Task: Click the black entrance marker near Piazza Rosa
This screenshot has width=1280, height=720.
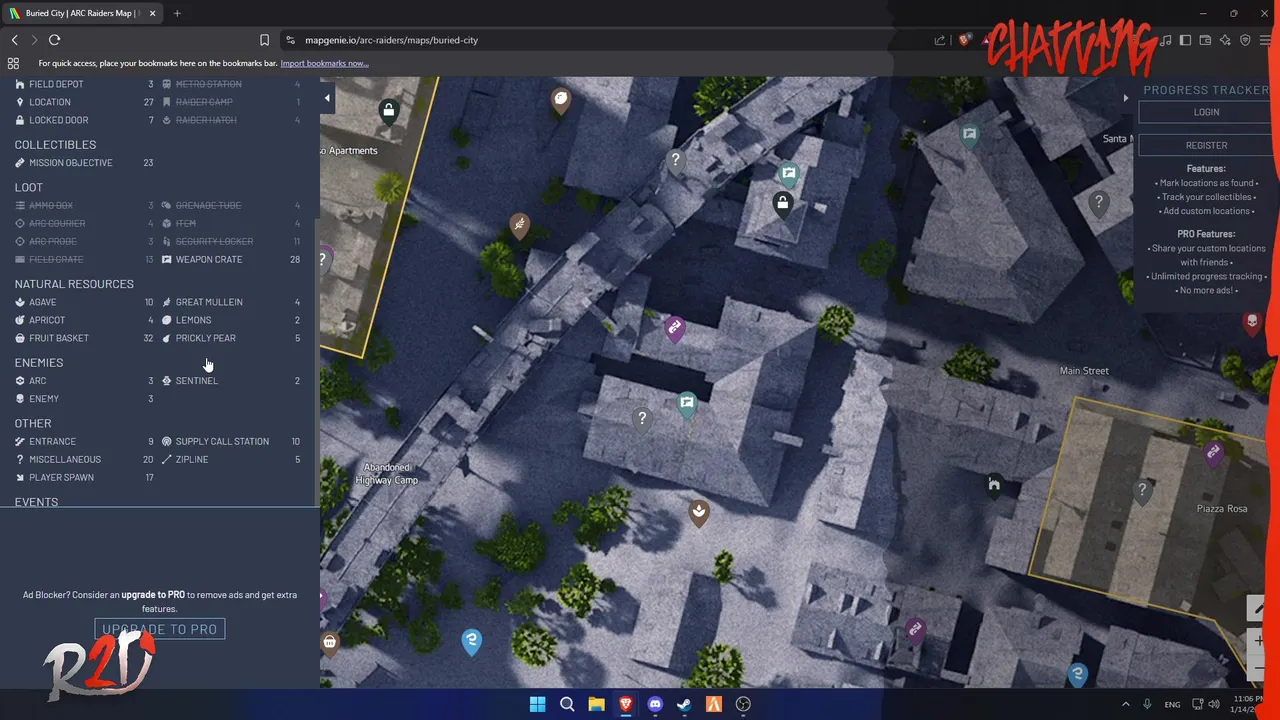Action: [x=994, y=487]
